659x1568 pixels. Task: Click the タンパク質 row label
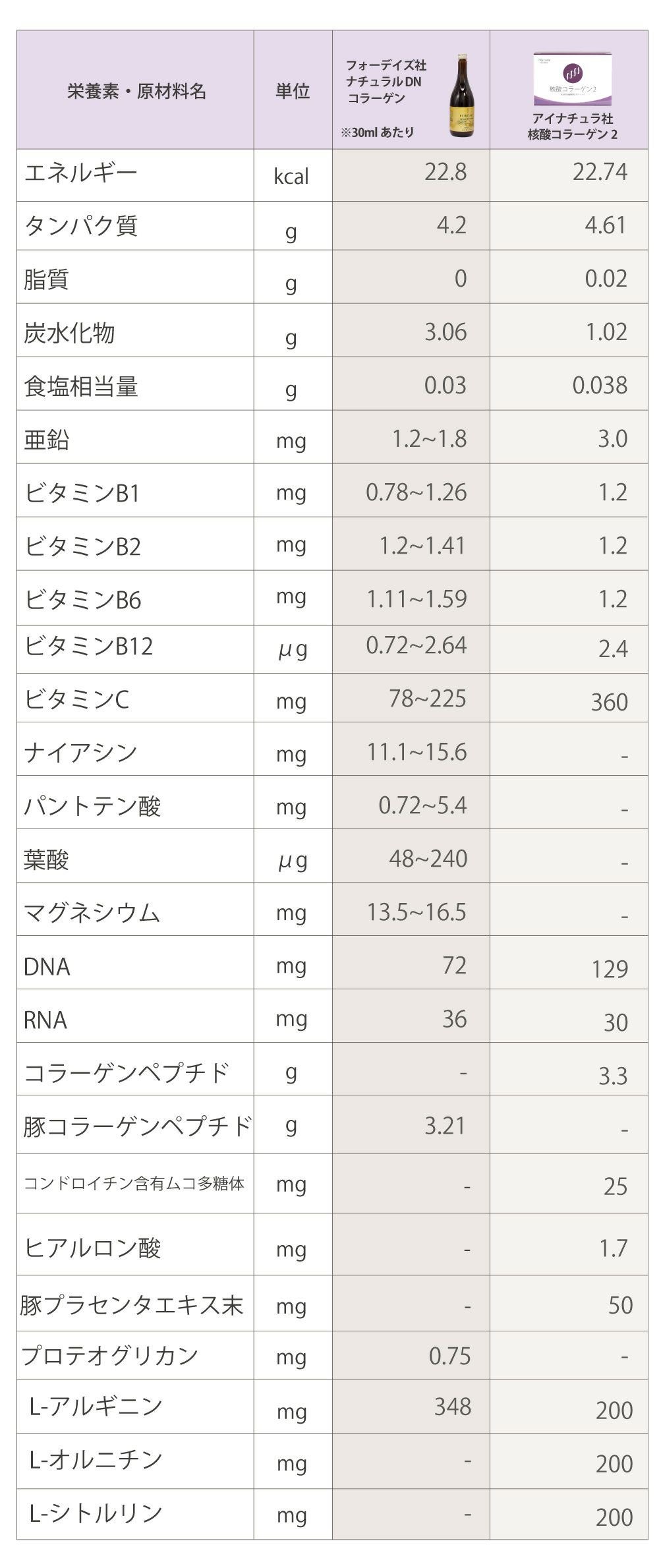coord(80,226)
